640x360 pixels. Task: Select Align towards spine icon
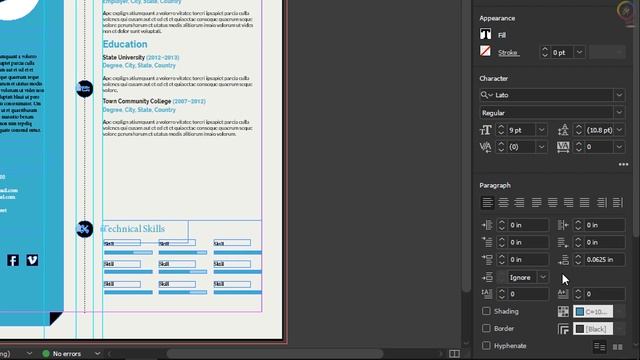[602, 202]
